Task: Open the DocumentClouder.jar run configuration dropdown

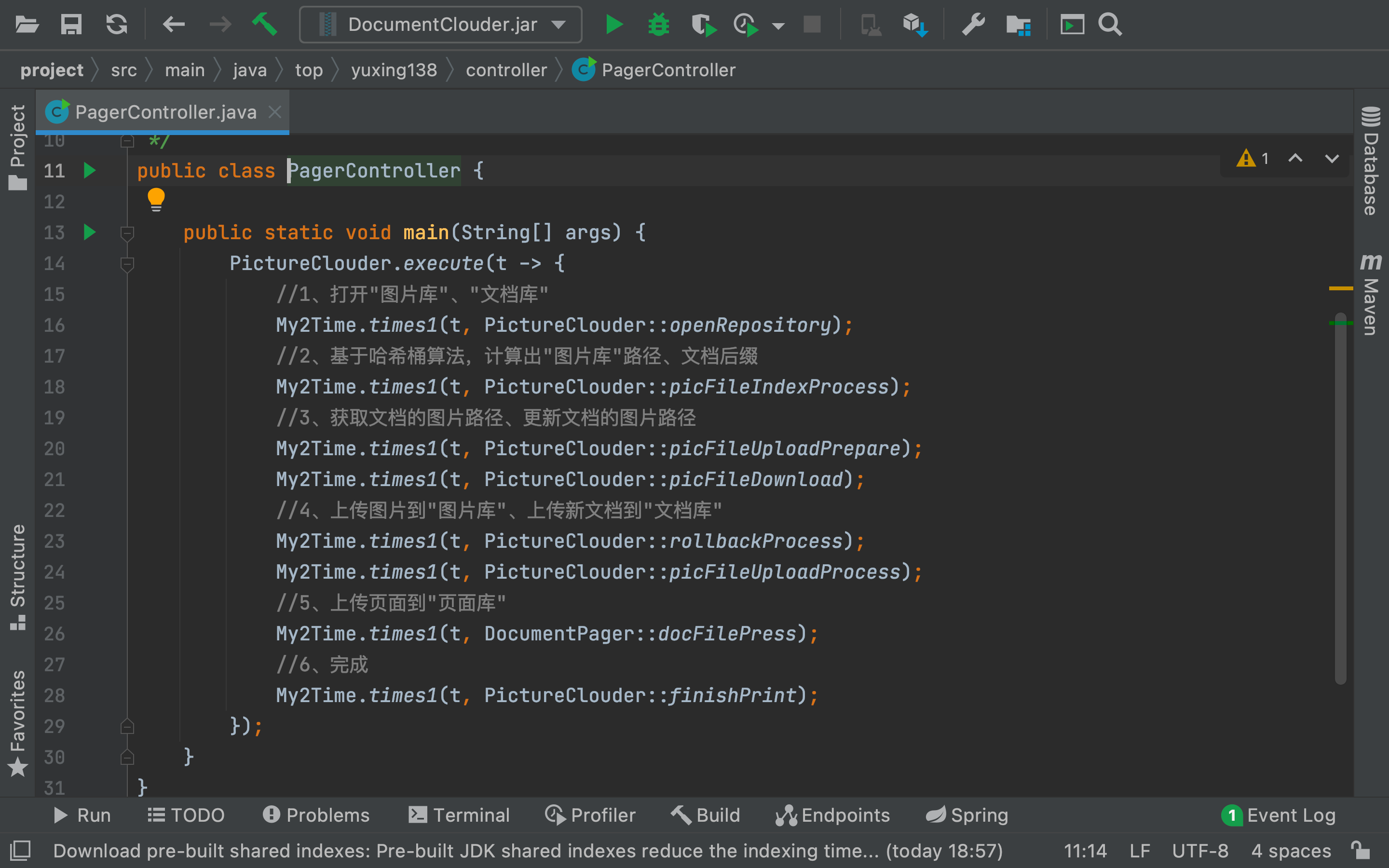Action: 441,25
